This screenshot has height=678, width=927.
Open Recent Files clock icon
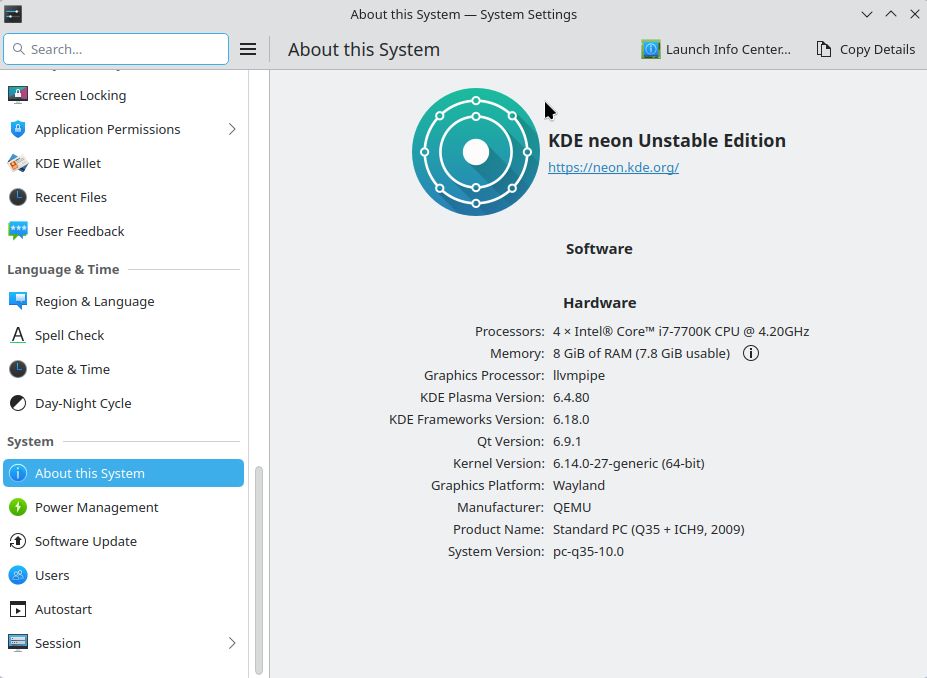(x=18, y=197)
